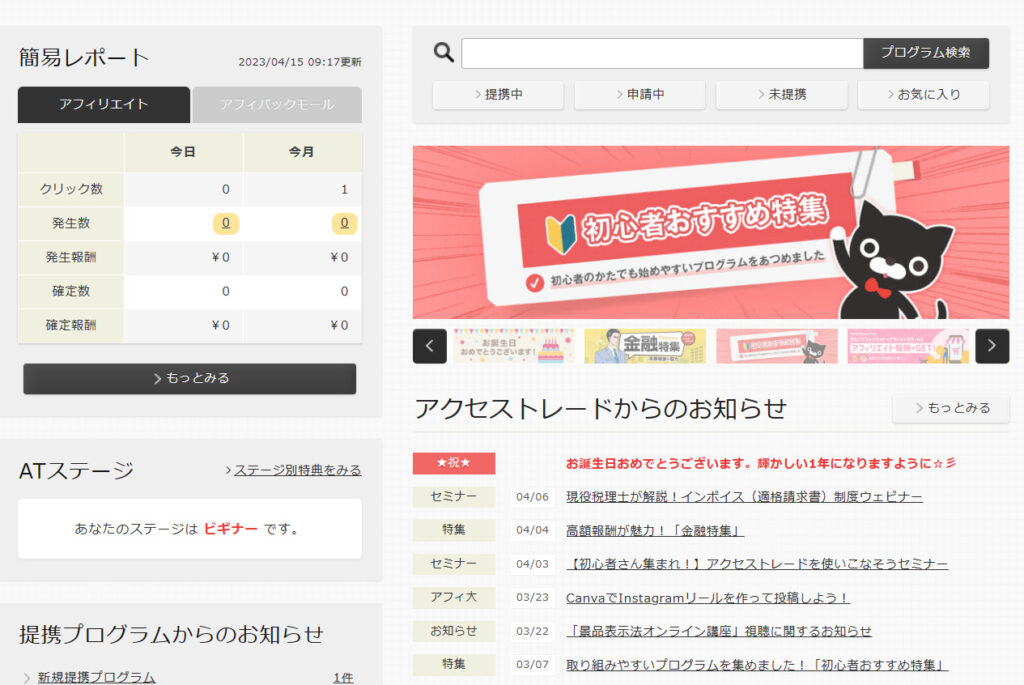Image resolution: width=1024 pixels, height=685 pixels.
Task: Click today's 発生数 highlighted value
Action: click(226, 223)
